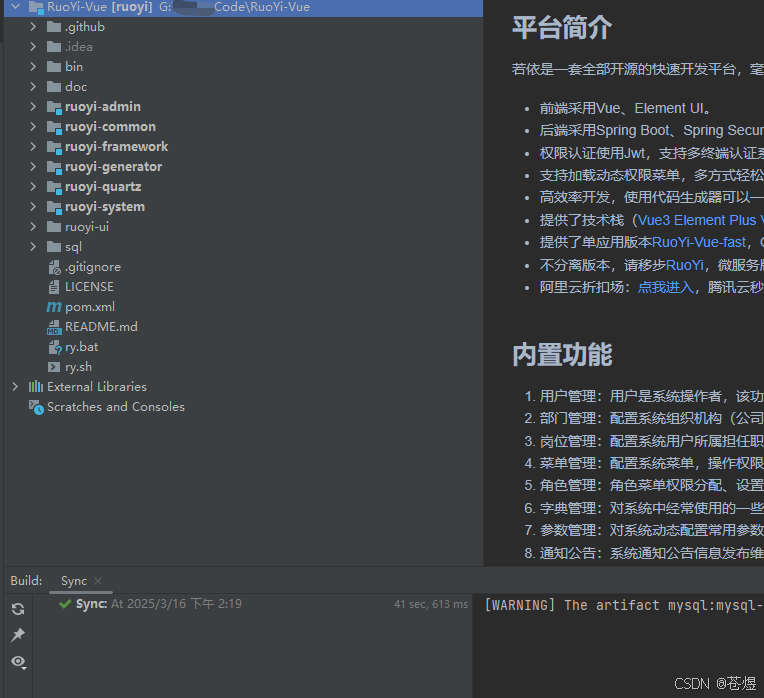Click the External Libraries icon
Image resolution: width=764 pixels, height=698 pixels.
36,387
